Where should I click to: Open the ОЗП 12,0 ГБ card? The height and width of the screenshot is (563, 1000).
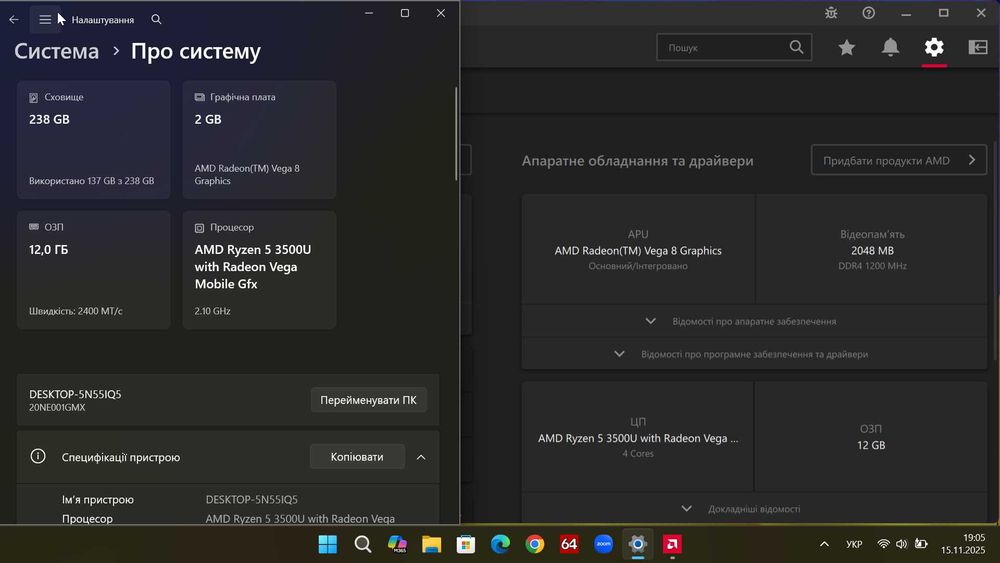94,270
